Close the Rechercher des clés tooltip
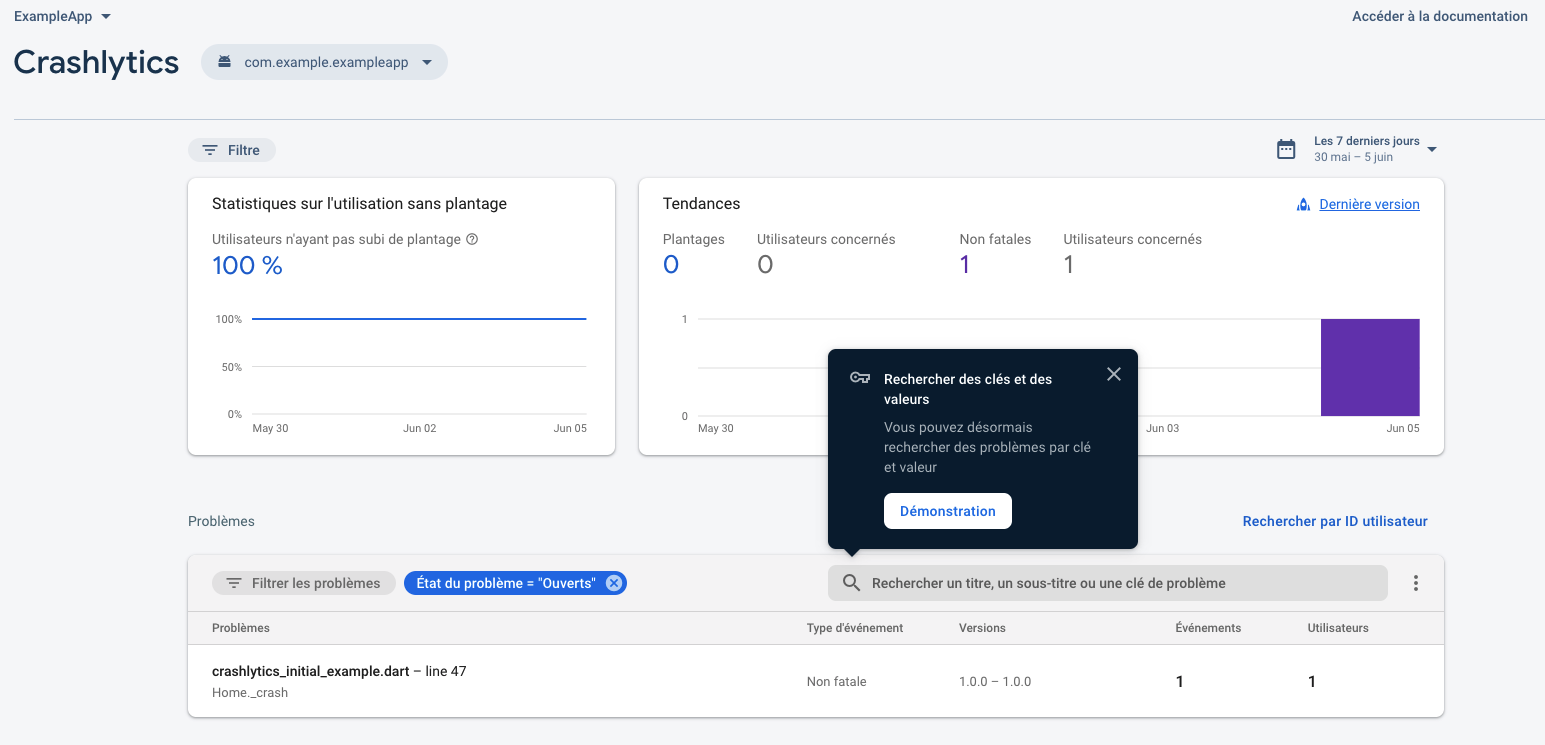This screenshot has height=745, width=1545. [1114, 374]
